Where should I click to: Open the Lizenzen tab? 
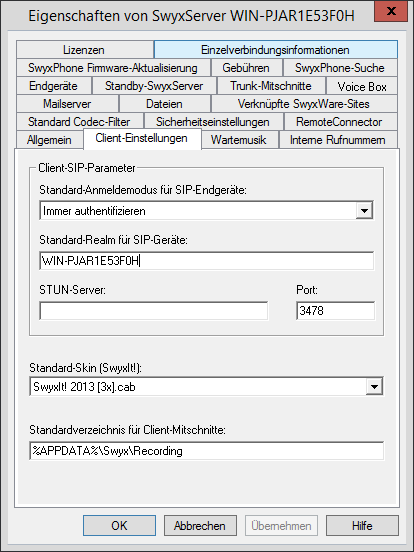(x=84, y=50)
